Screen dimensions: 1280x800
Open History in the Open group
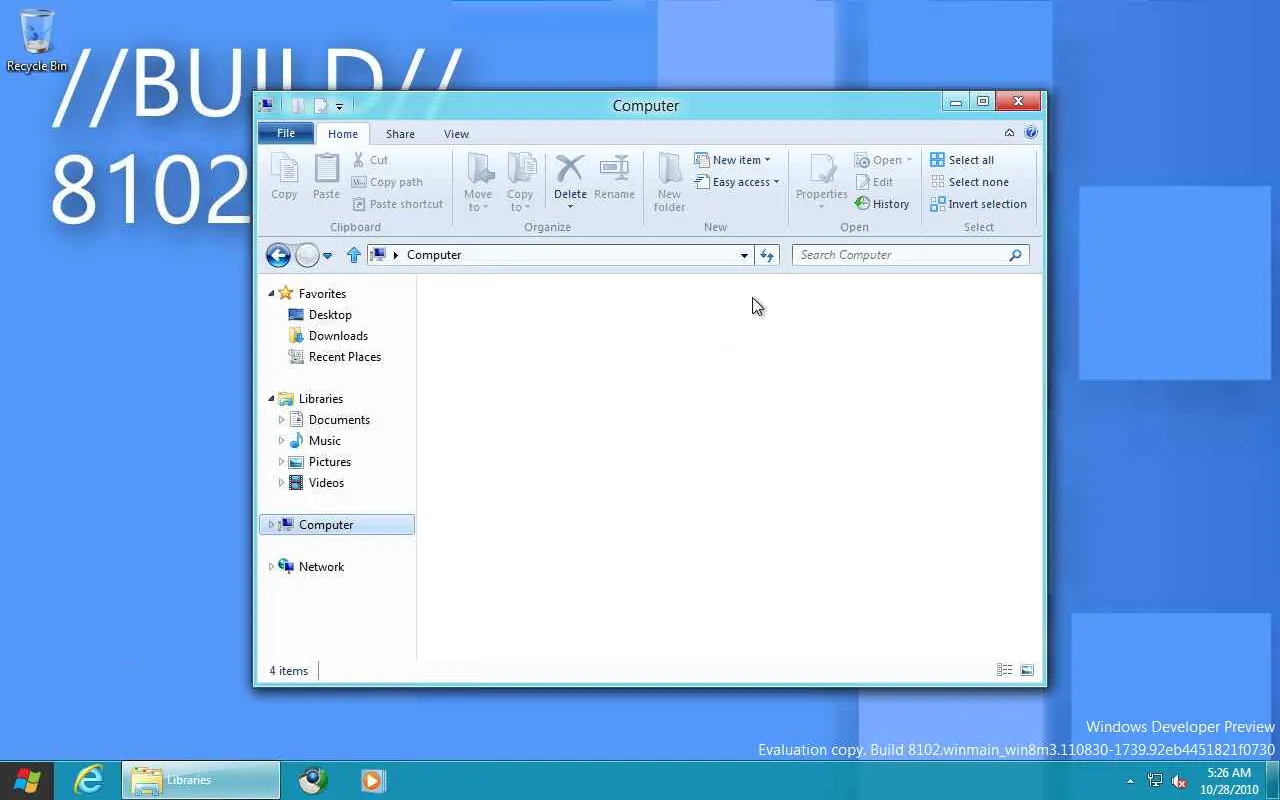[x=882, y=204]
